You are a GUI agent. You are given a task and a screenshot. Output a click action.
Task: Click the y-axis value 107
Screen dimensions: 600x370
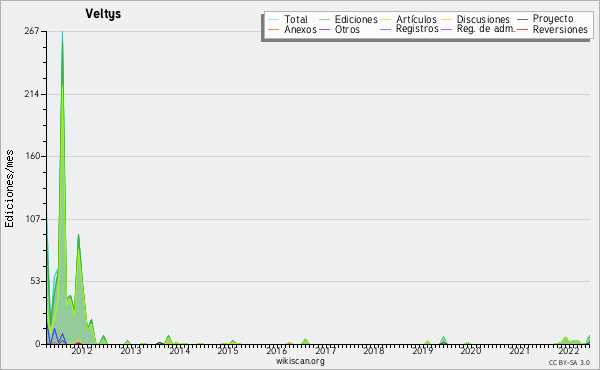(x=32, y=219)
